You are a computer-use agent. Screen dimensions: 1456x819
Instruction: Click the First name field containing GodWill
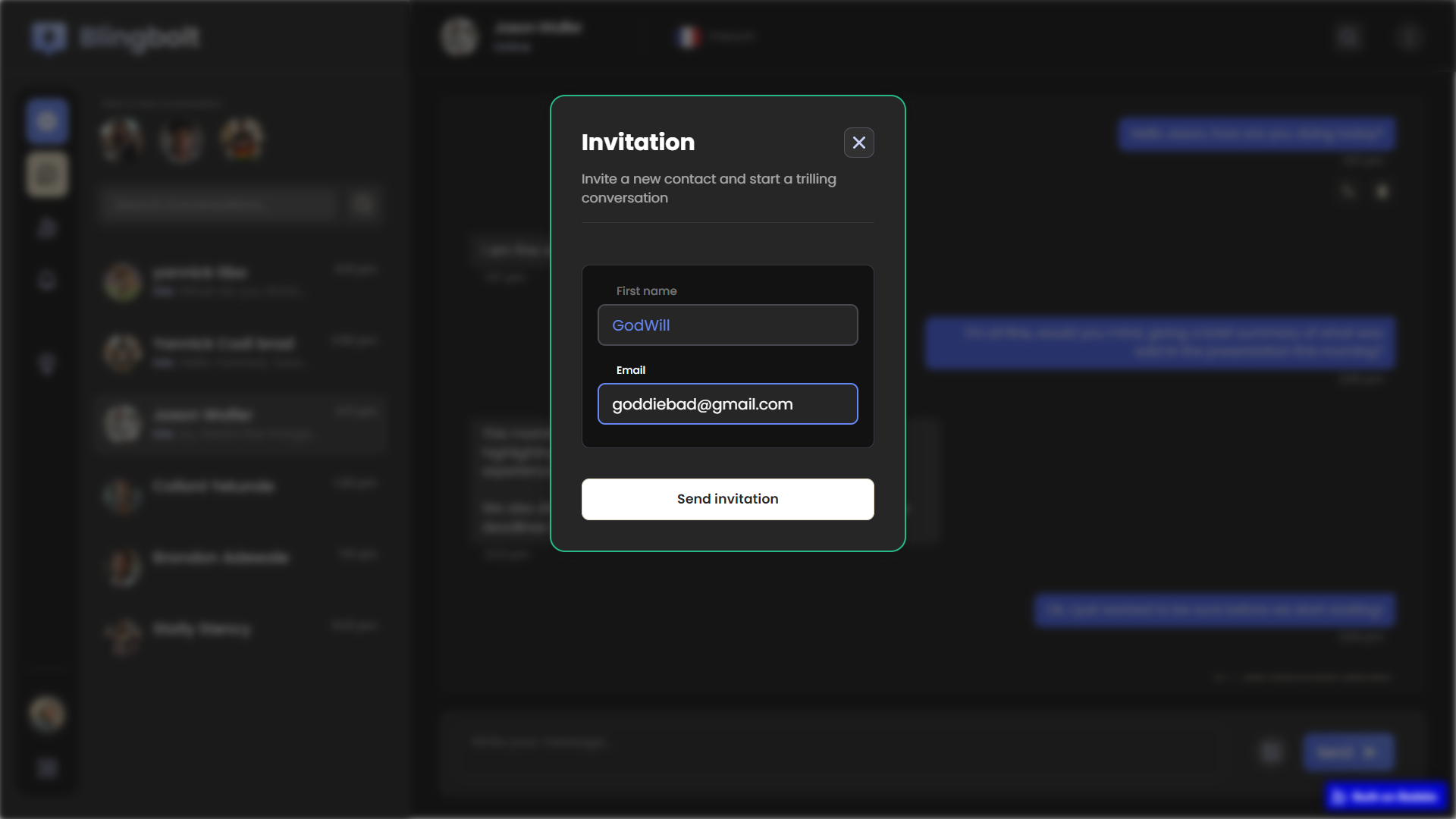pyautogui.click(x=727, y=325)
